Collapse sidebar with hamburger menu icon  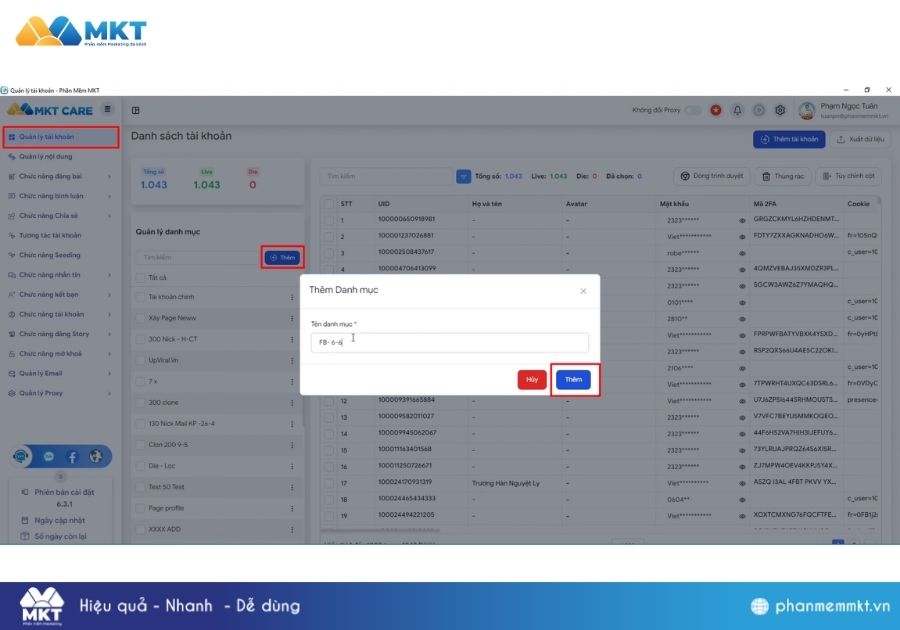click(x=108, y=109)
